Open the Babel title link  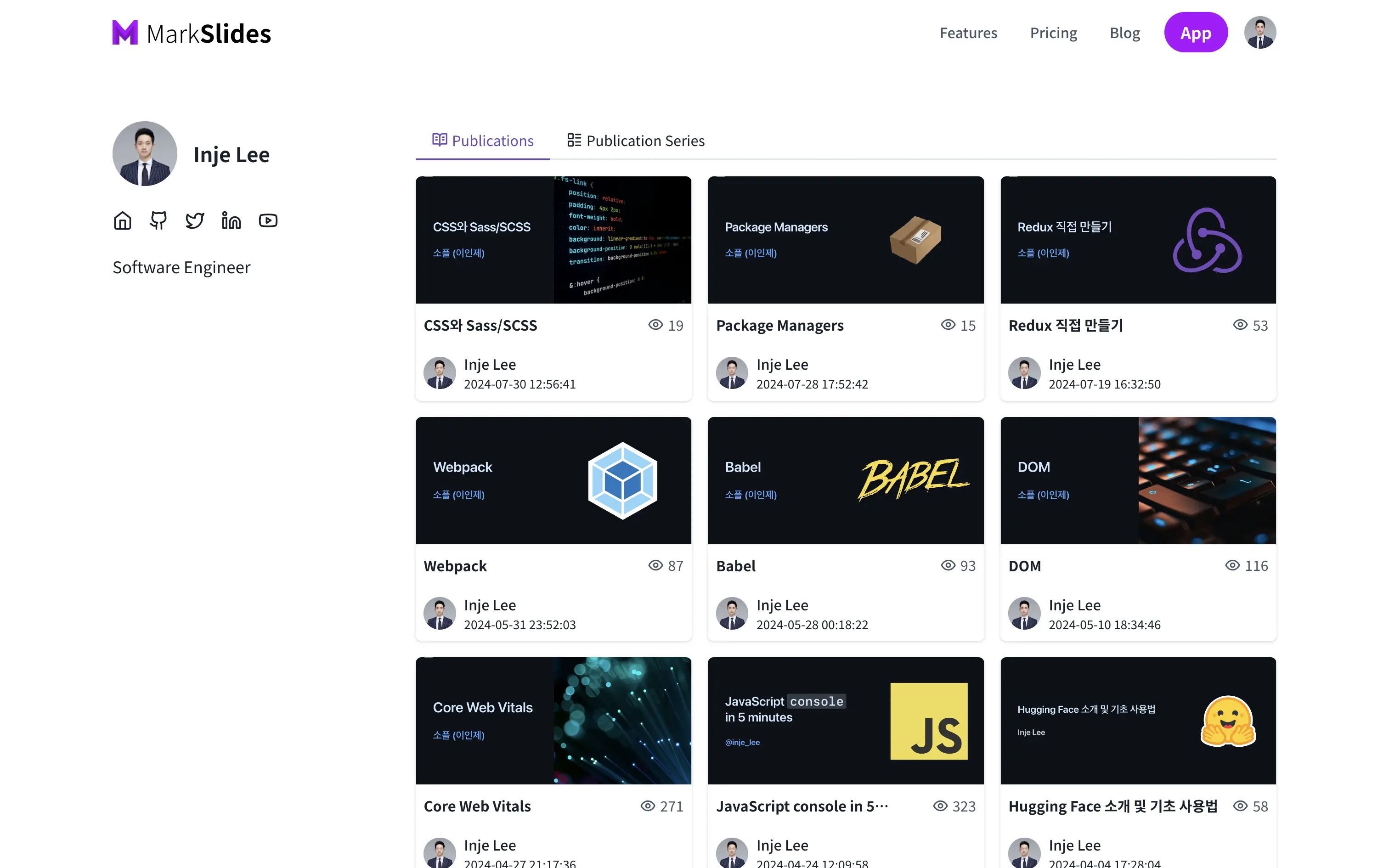coord(735,566)
